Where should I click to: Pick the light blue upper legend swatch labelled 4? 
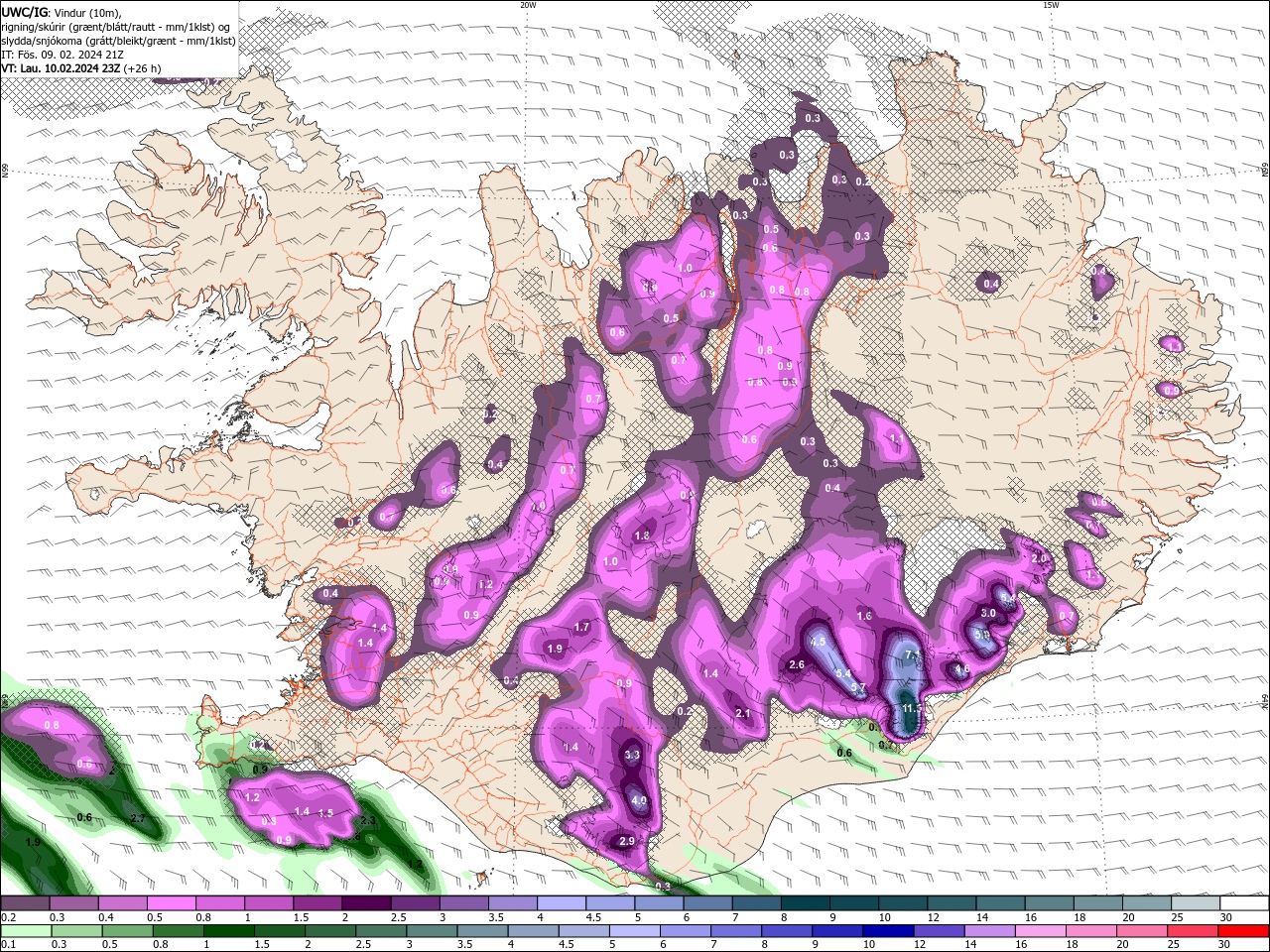(561, 903)
